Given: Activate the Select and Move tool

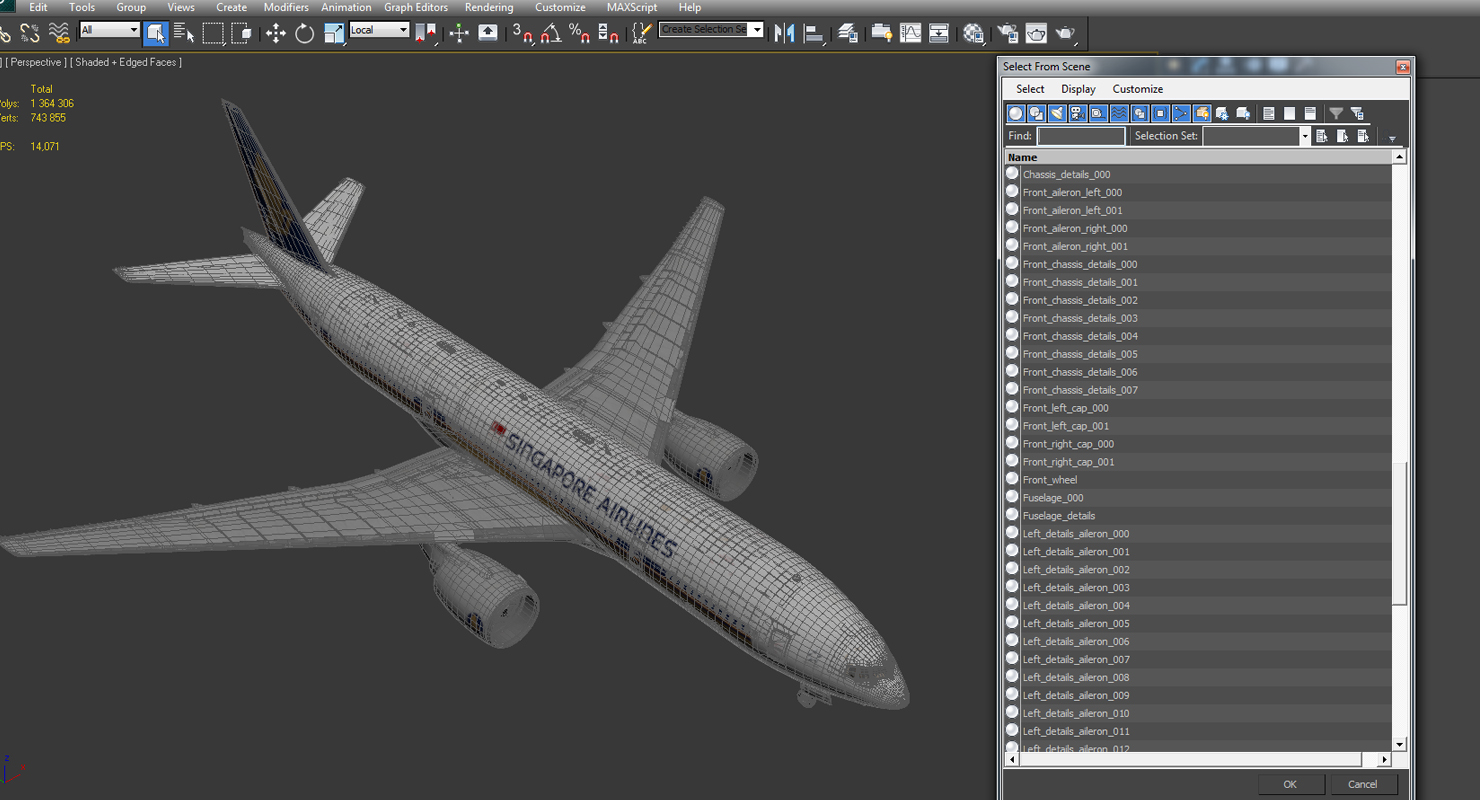Looking at the screenshot, I should tap(275, 33).
